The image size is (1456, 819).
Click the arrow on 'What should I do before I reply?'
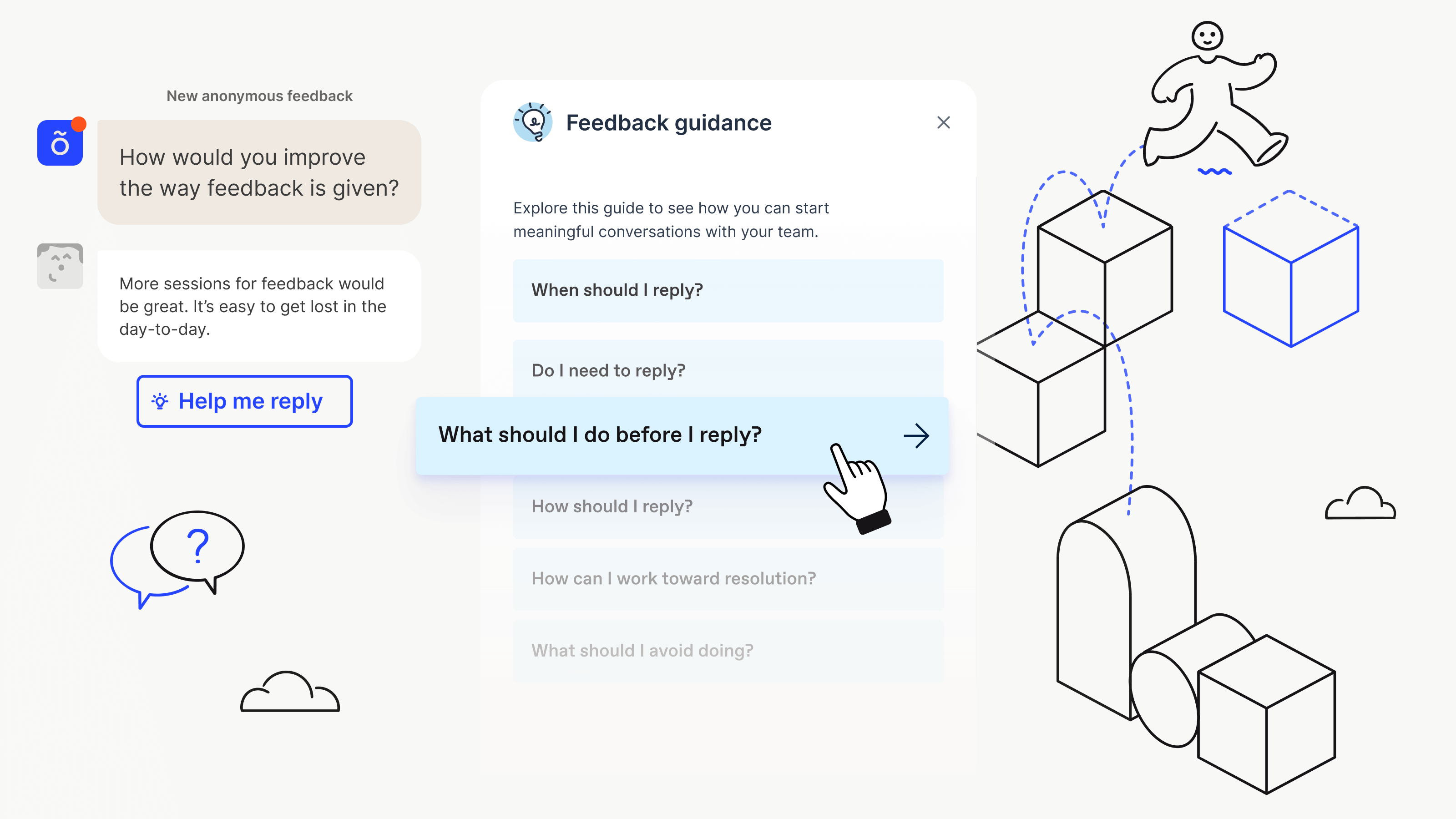pos(916,434)
